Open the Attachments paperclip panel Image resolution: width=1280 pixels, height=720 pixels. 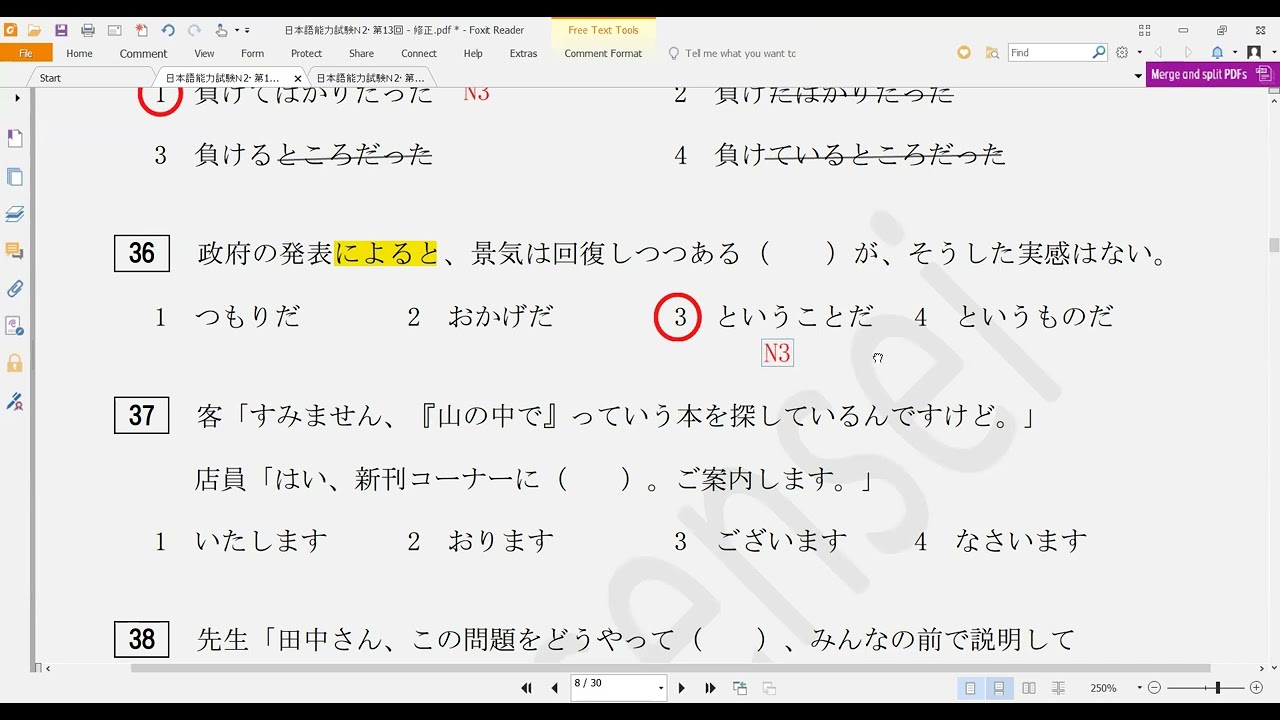[x=15, y=289]
